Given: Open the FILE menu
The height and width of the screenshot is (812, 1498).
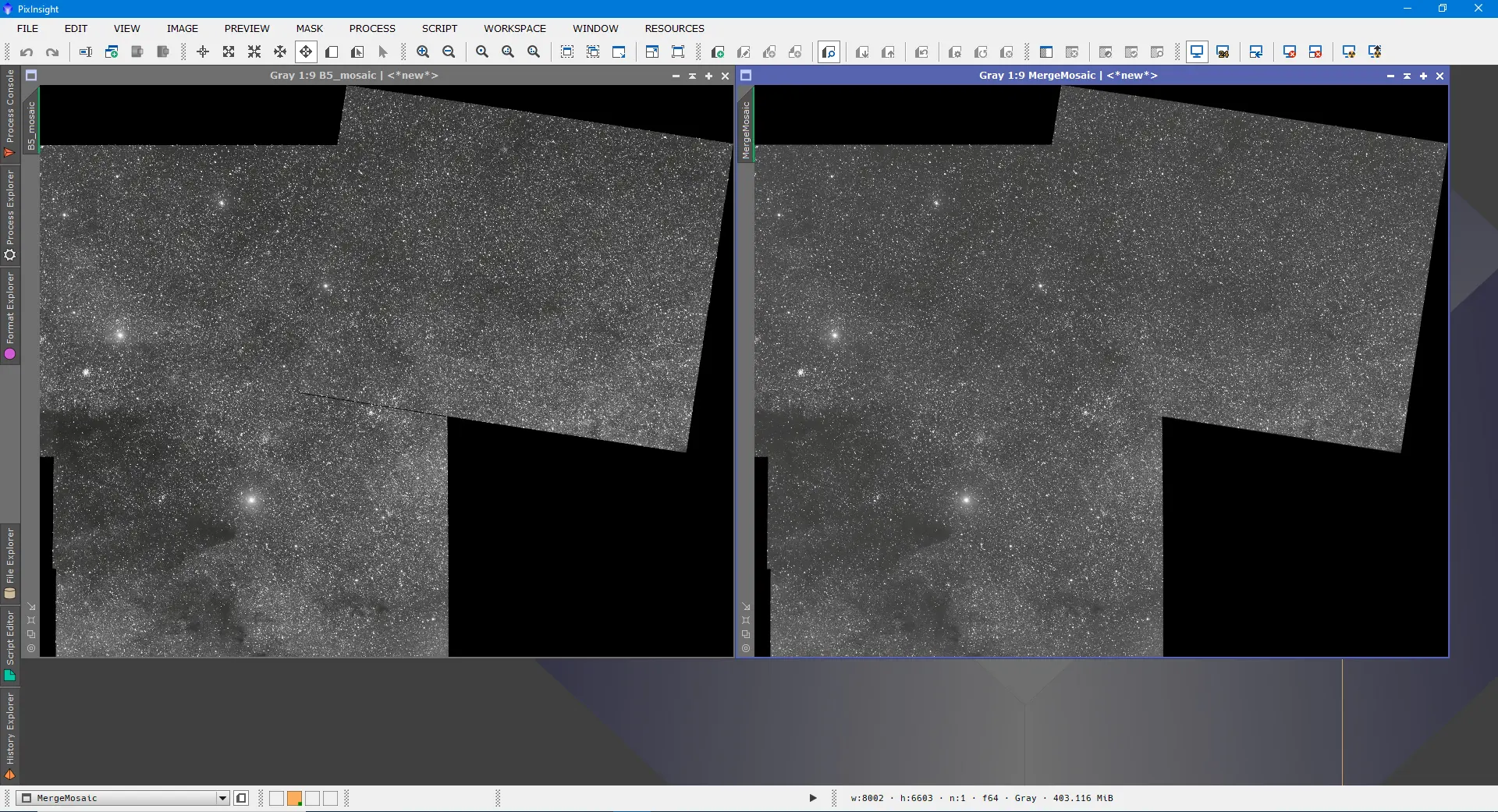Looking at the screenshot, I should tap(27, 28).
